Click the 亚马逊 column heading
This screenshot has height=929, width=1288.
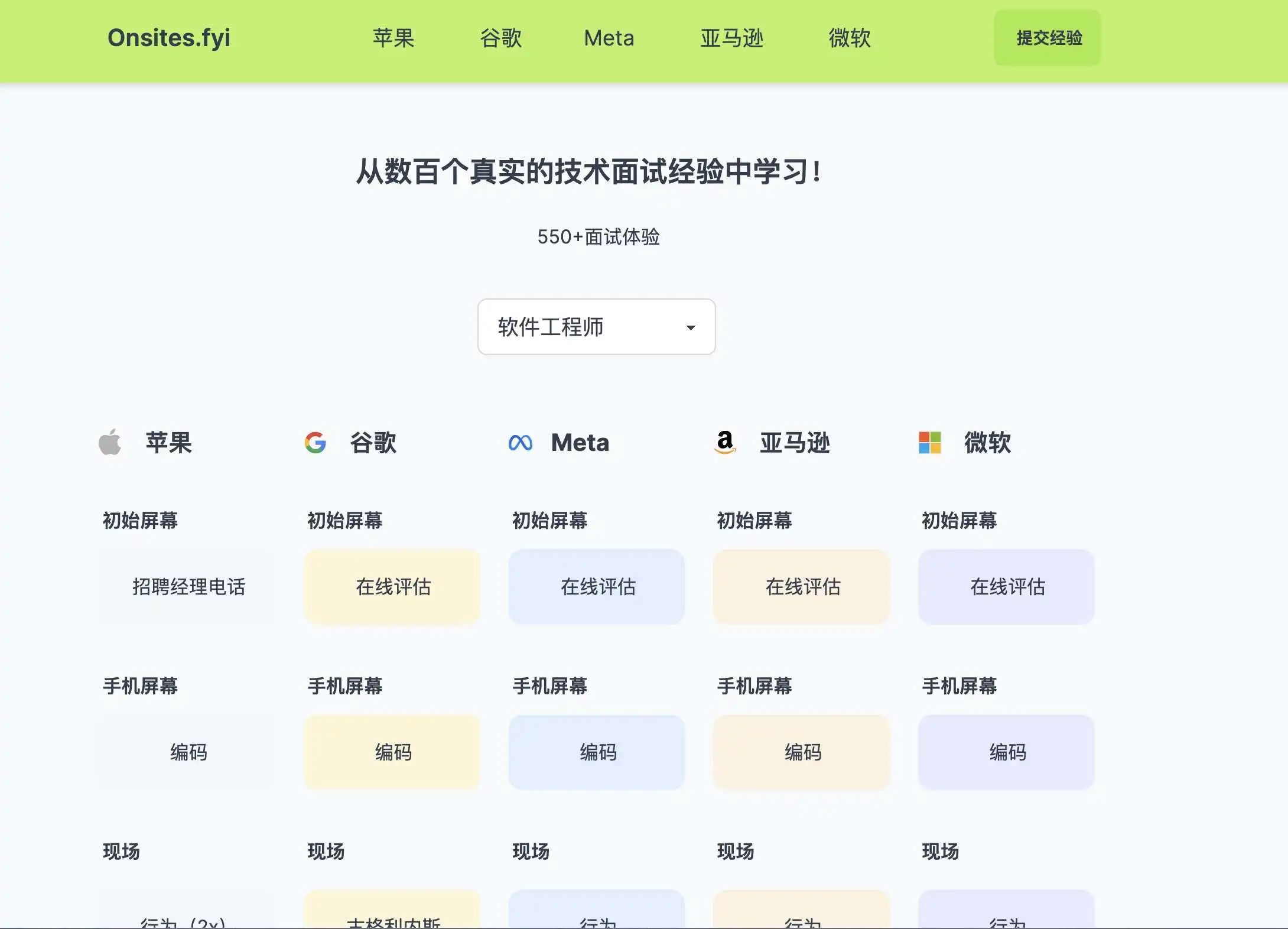tap(795, 443)
